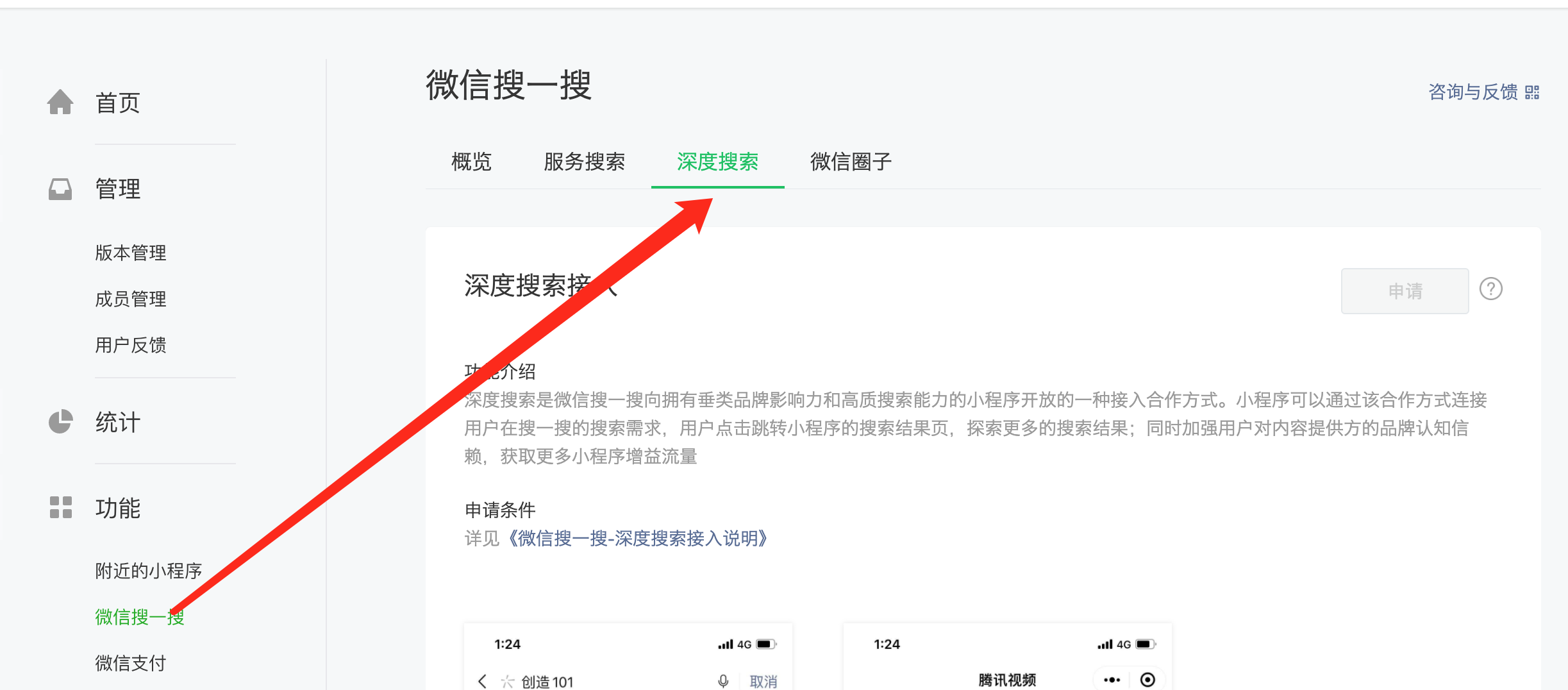Click the circular close icon in 腾讯视频 preview
The width and height of the screenshot is (1568, 690).
[x=1147, y=680]
